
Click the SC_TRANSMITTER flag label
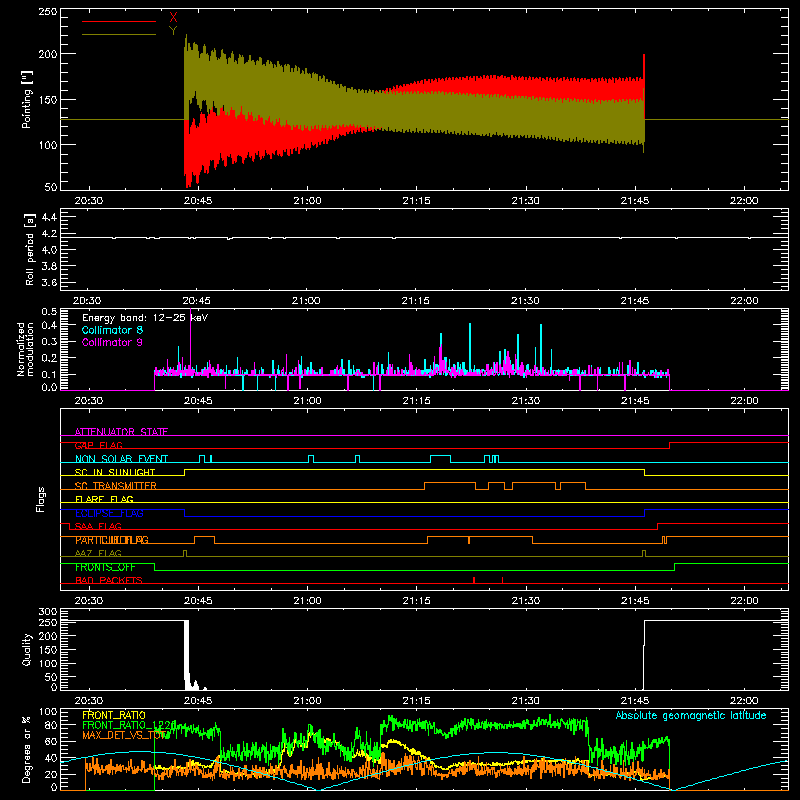116,486
